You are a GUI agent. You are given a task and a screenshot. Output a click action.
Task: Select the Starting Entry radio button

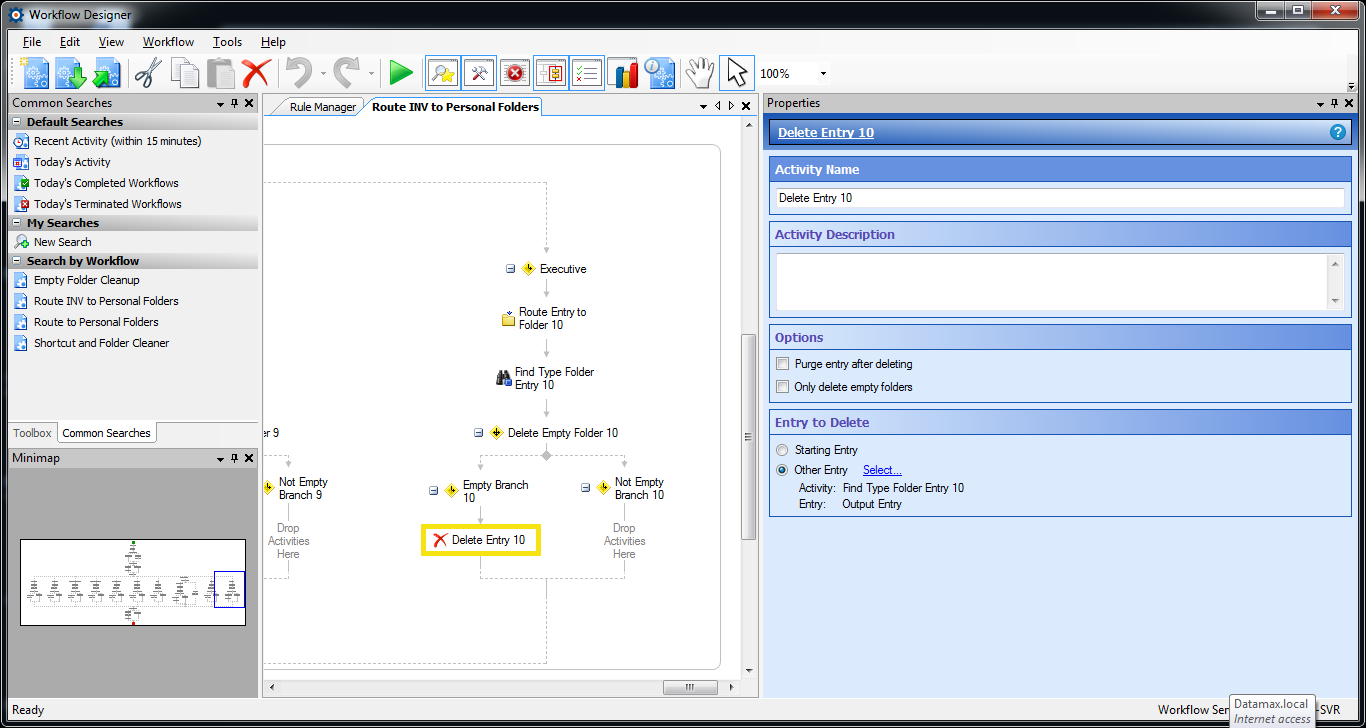783,450
